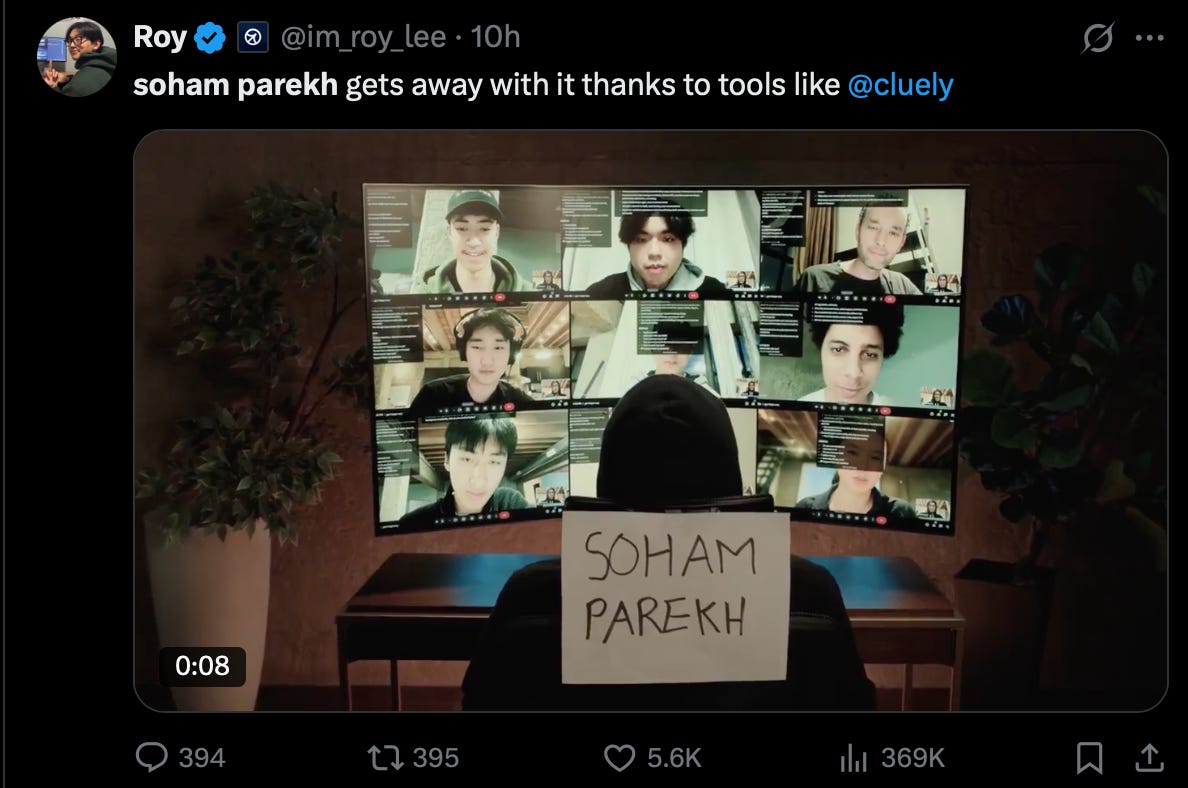Play the embedded Soham Parekh video
The image size is (1188, 788).
pos(651,421)
